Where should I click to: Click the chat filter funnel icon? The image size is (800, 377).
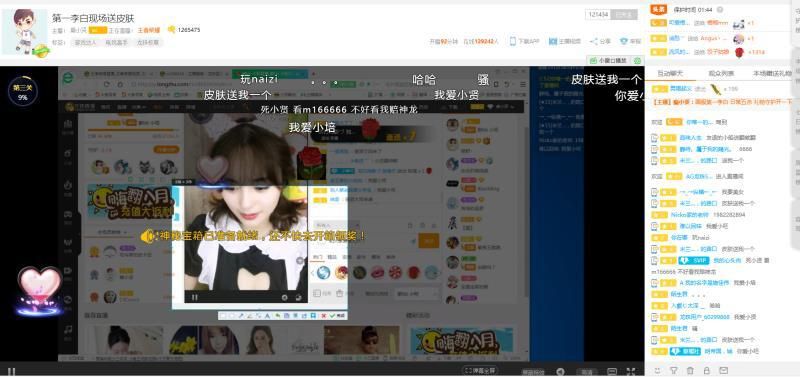[x=673, y=370]
